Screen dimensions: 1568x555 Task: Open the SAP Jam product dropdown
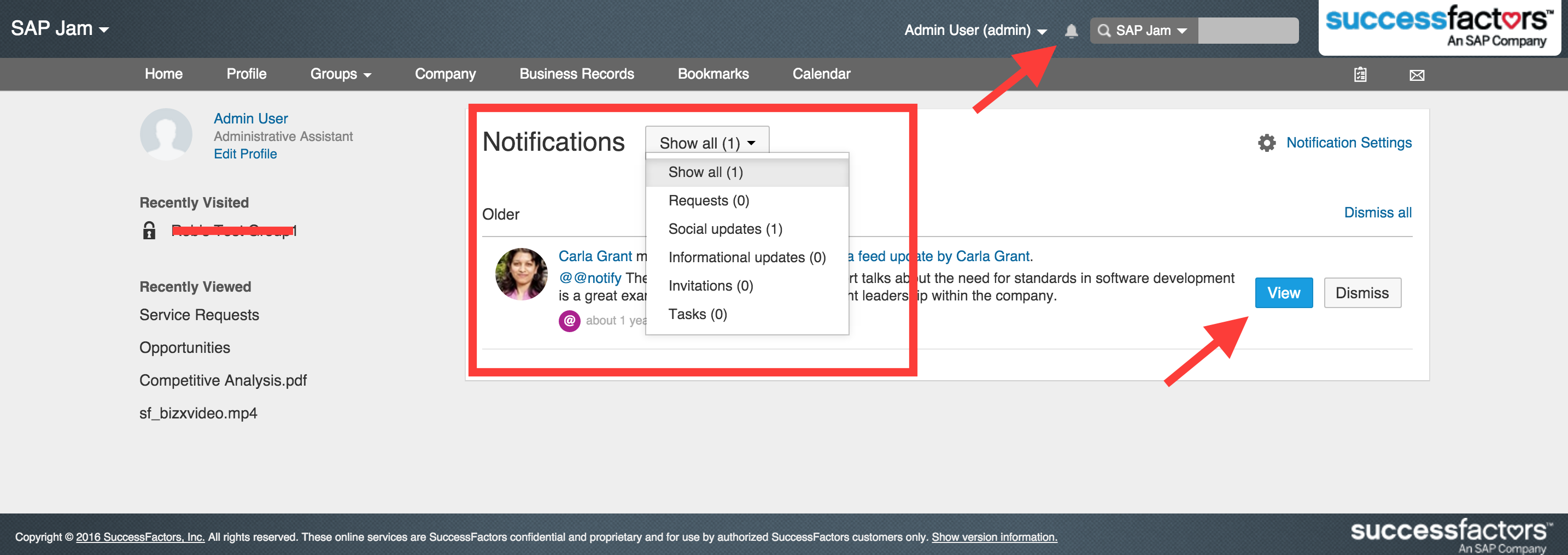point(60,28)
